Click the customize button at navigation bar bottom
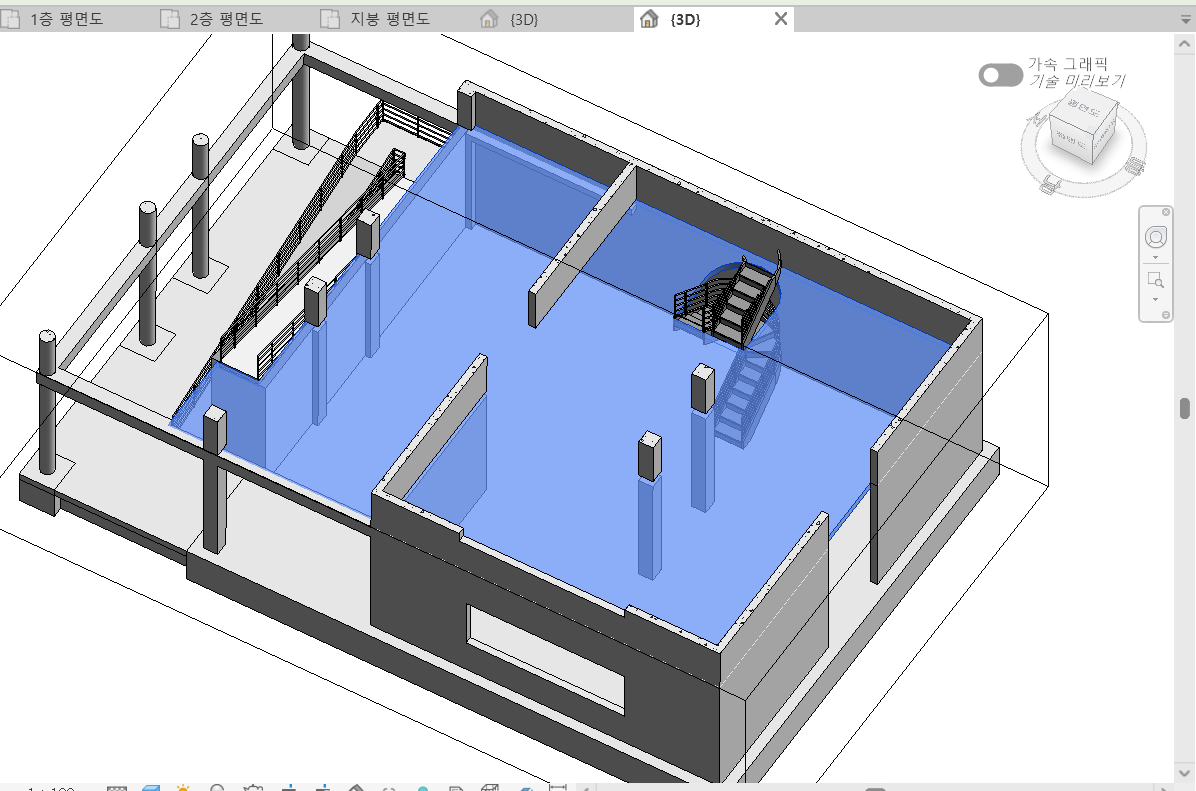Image resolution: width=1196 pixels, height=791 pixels. tap(1165, 316)
